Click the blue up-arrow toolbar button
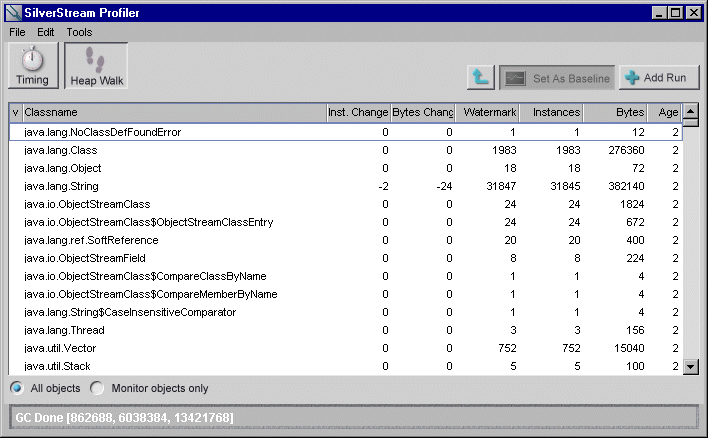This screenshot has height=438, width=708. 480,78
